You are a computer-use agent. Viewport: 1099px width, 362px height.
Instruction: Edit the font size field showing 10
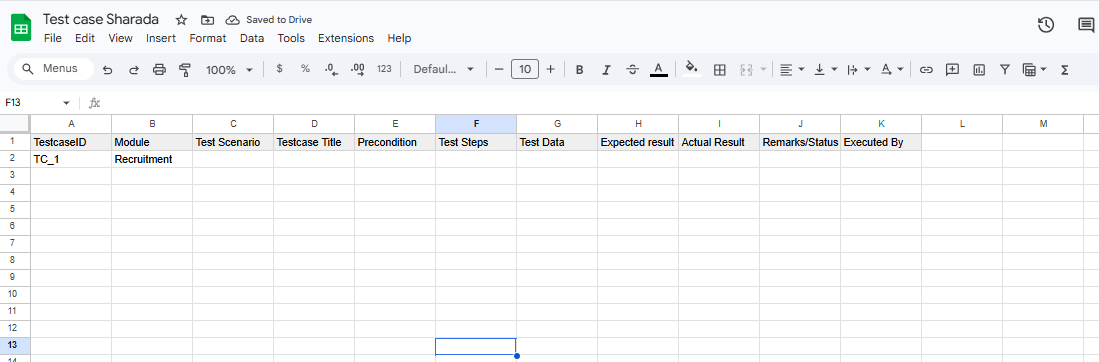525,69
